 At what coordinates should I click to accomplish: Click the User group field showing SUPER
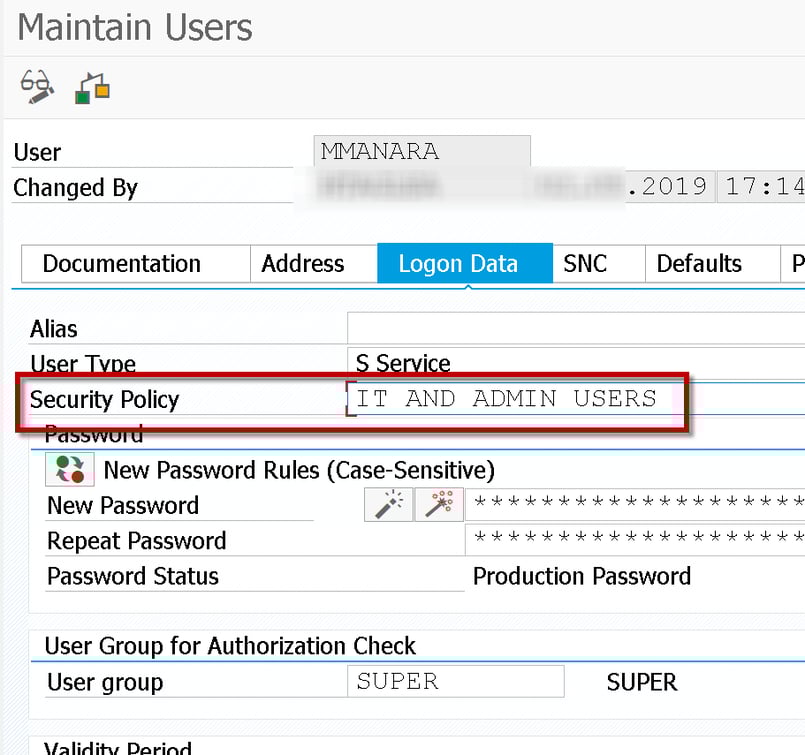coord(455,680)
